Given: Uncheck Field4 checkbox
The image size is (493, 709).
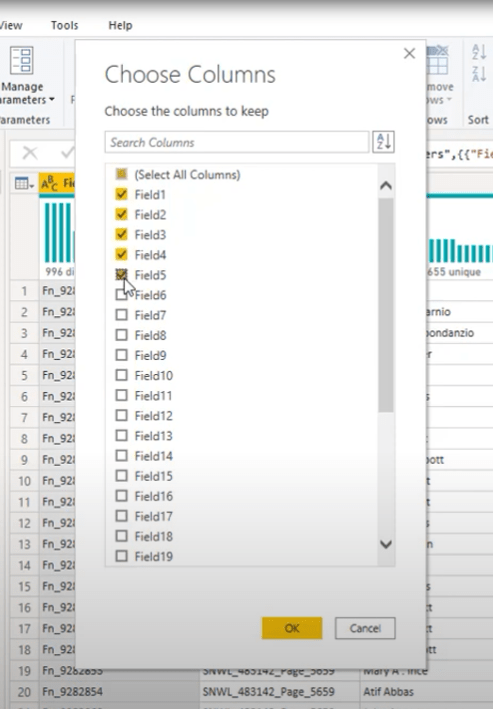Looking at the screenshot, I should (121, 255).
